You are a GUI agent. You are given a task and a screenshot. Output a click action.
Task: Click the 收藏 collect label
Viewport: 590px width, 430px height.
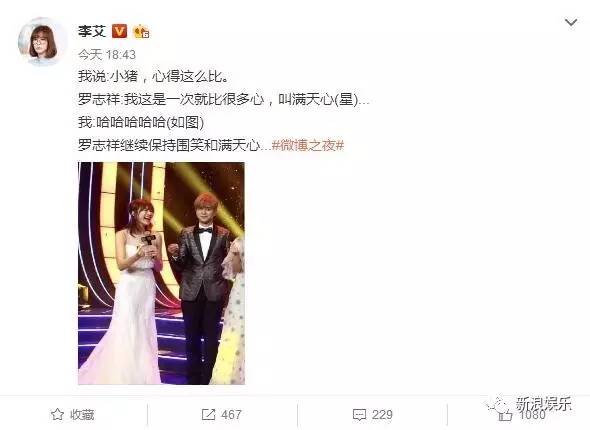coord(82,415)
